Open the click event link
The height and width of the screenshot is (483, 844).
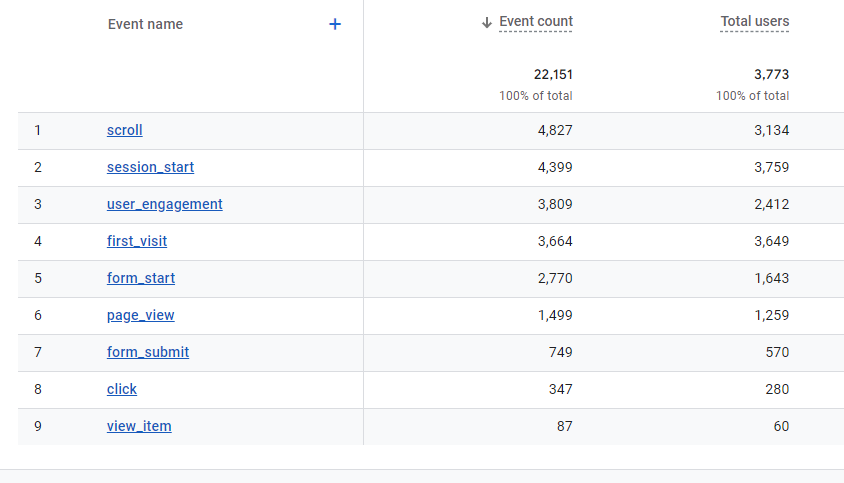[x=122, y=389]
